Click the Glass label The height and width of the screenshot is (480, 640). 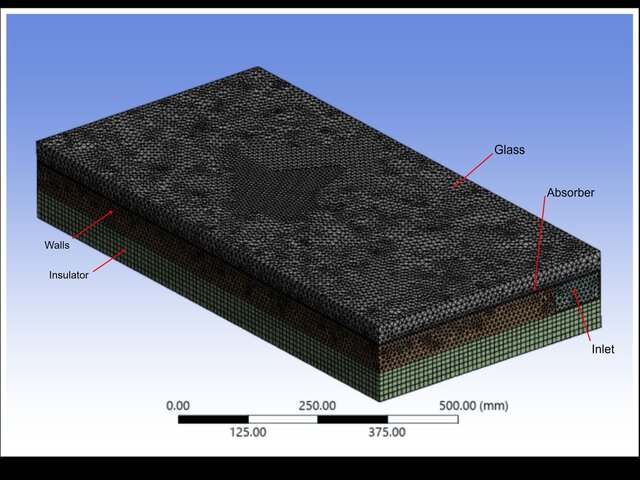[x=509, y=150]
